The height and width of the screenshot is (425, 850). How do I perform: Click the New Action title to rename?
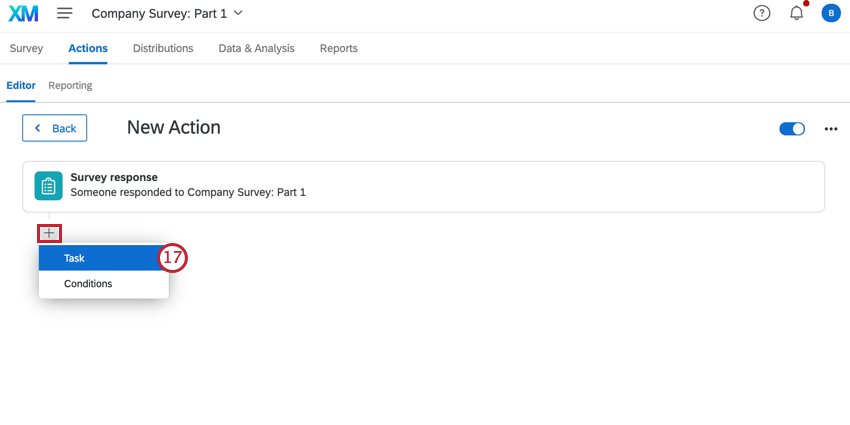pyautogui.click(x=173, y=127)
